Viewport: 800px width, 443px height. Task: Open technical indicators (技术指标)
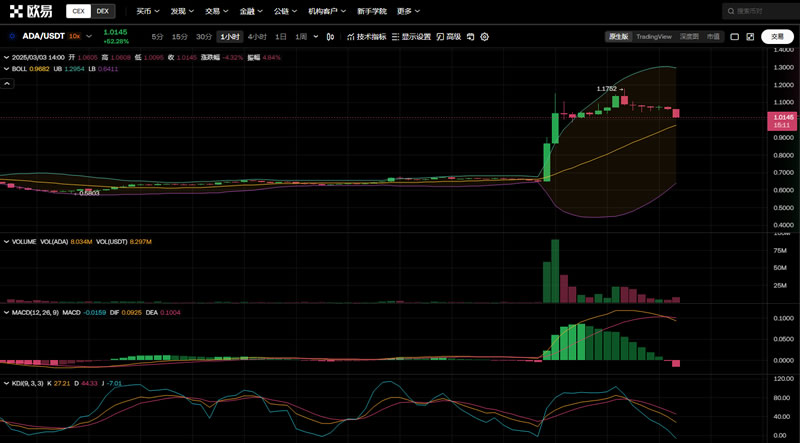pyautogui.click(x=366, y=37)
